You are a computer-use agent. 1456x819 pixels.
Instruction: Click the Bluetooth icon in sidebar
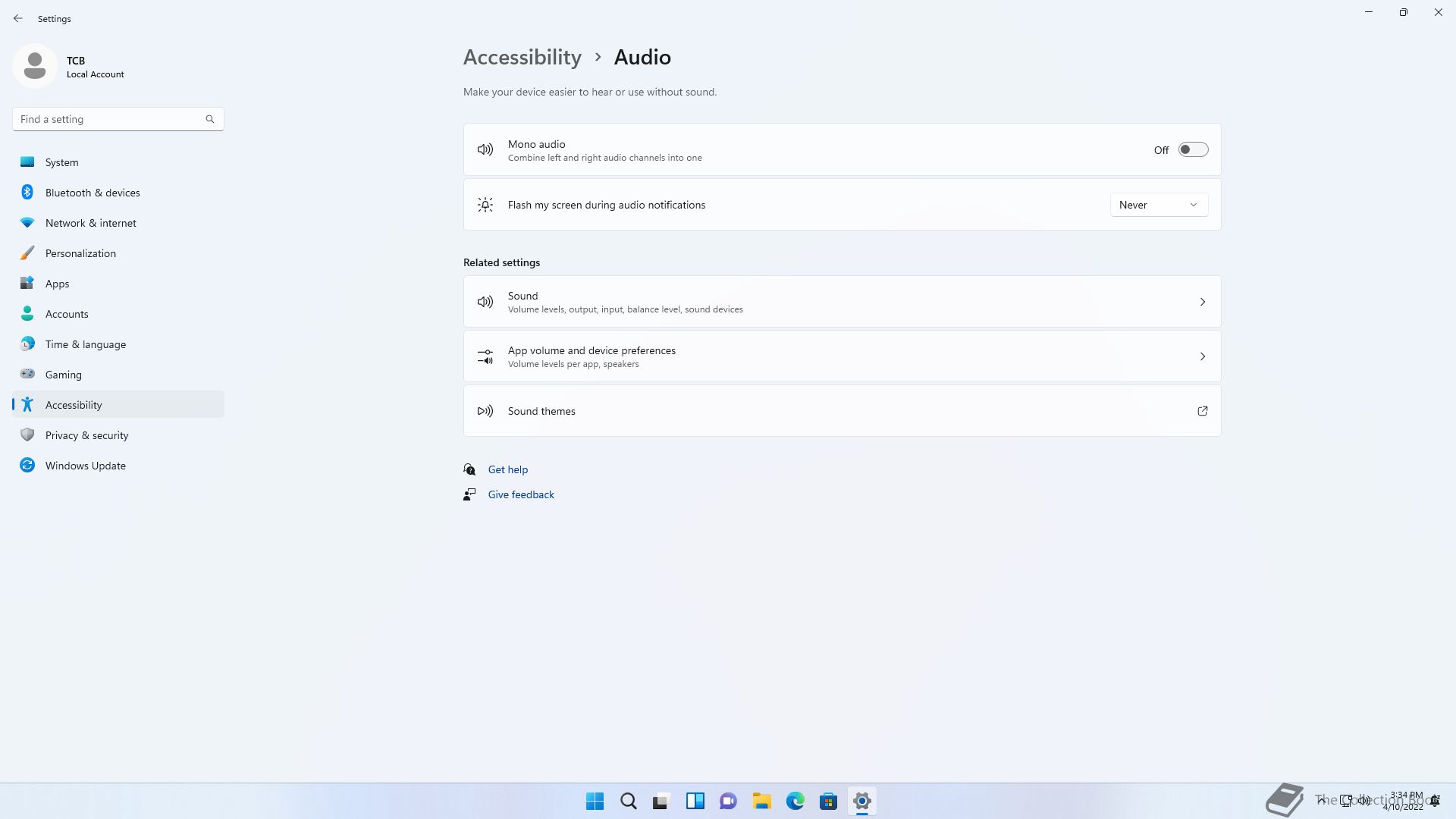click(27, 192)
